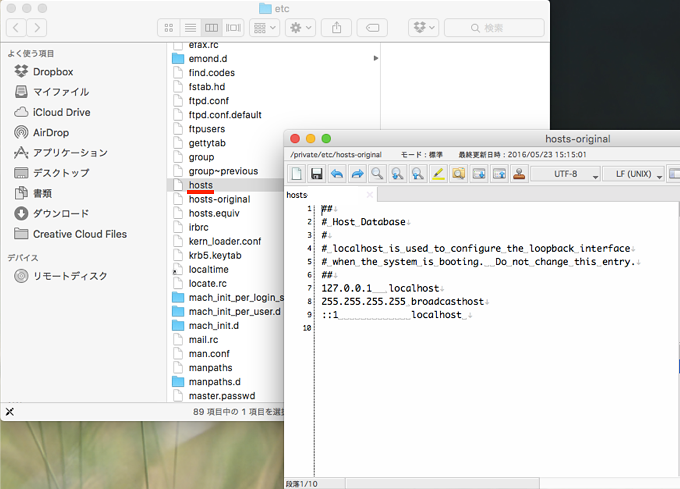
Task: Open the Finder action gear menu
Action: [x=301, y=28]
